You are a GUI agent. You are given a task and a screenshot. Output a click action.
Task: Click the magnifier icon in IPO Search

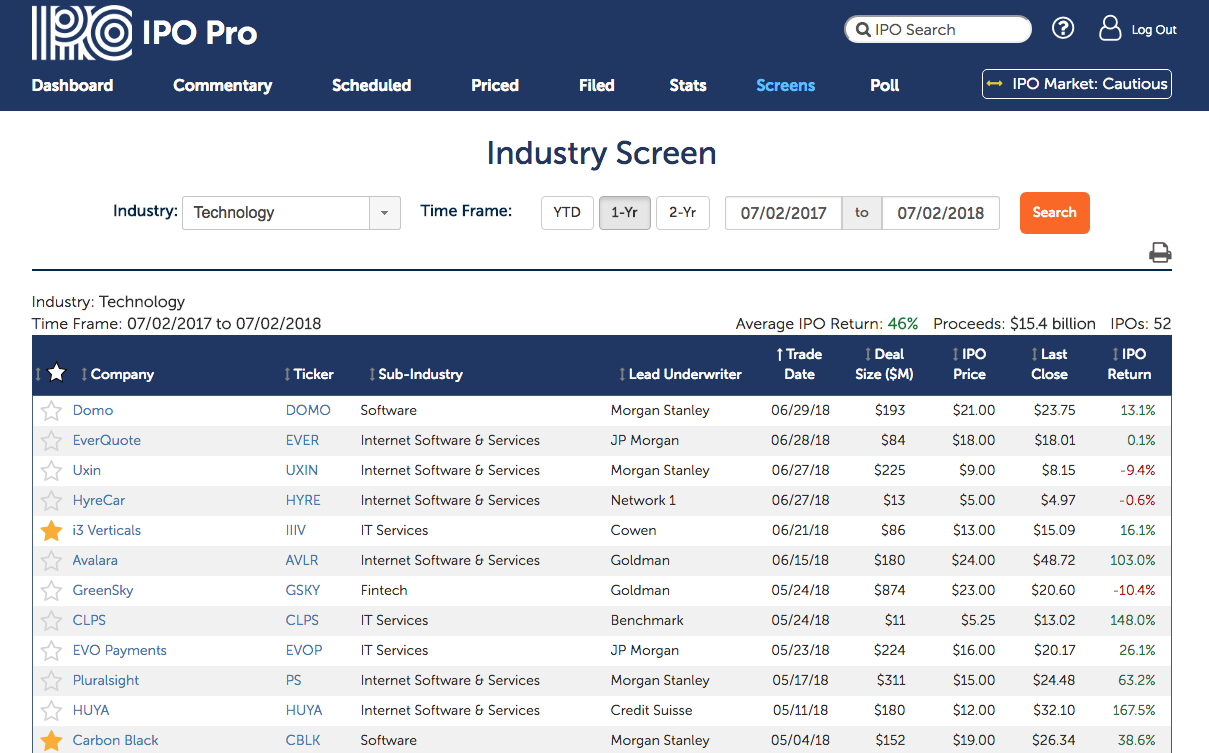click(861, 30)
